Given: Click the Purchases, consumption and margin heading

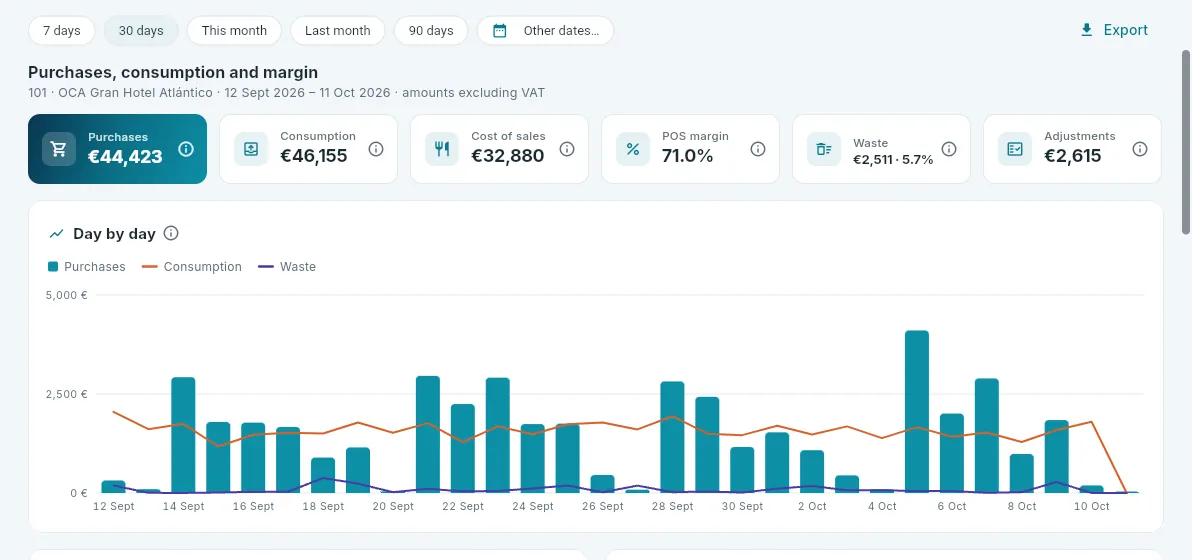Looking at the screenshot, I should (x=173, y=73).
